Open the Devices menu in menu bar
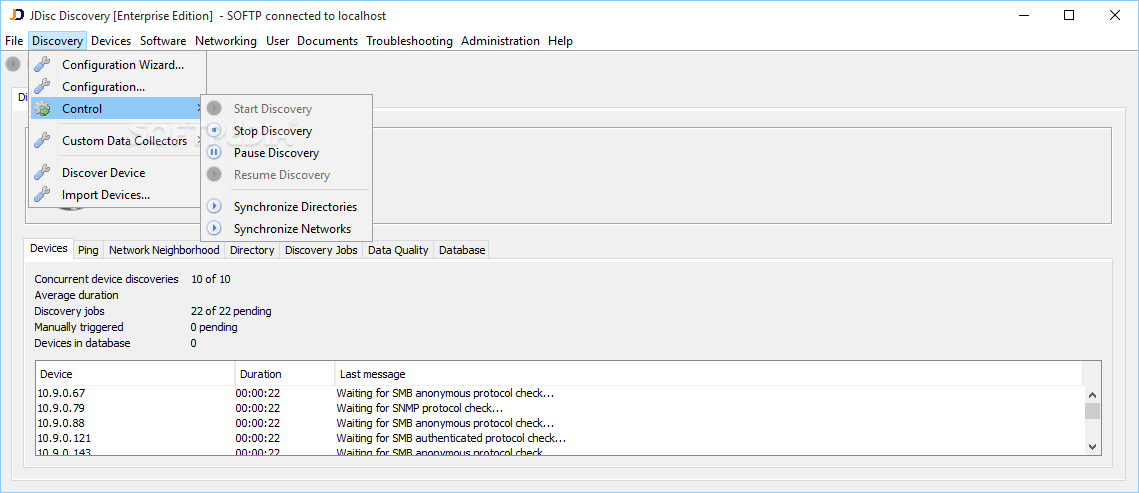The height and width of the screenshot is (493, 1139). click(x=111, y=41)
